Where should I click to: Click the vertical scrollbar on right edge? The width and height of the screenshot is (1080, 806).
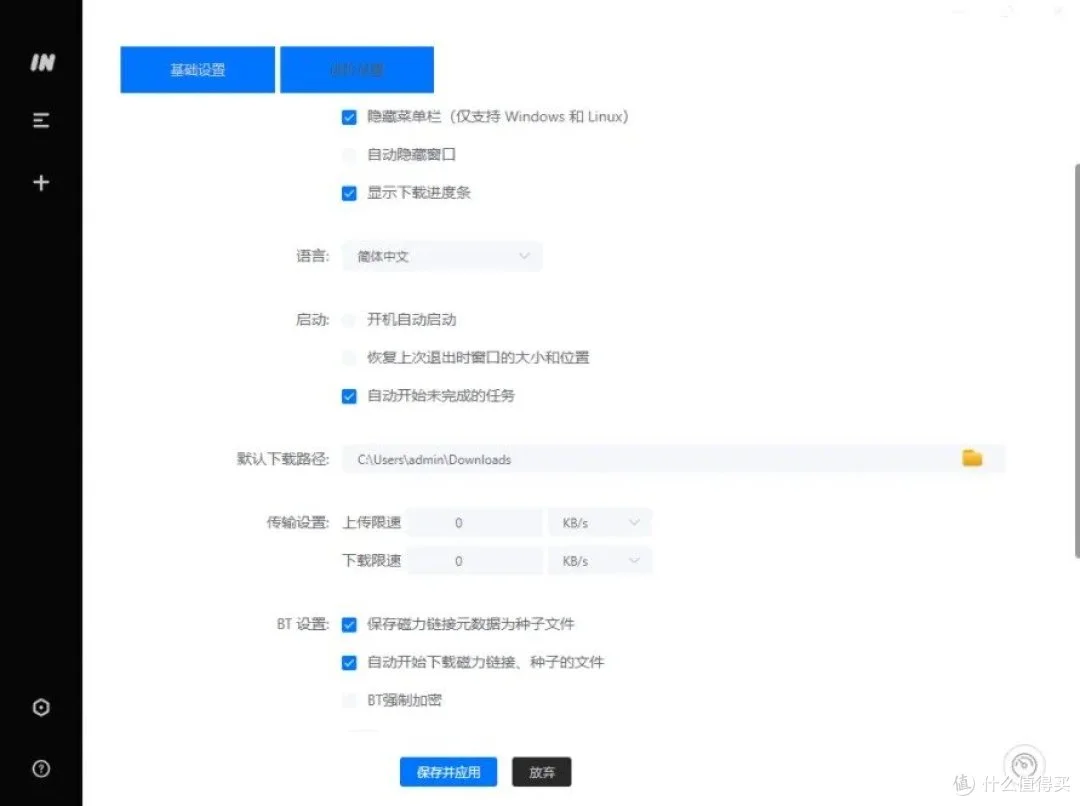(x=1076, y=360)
